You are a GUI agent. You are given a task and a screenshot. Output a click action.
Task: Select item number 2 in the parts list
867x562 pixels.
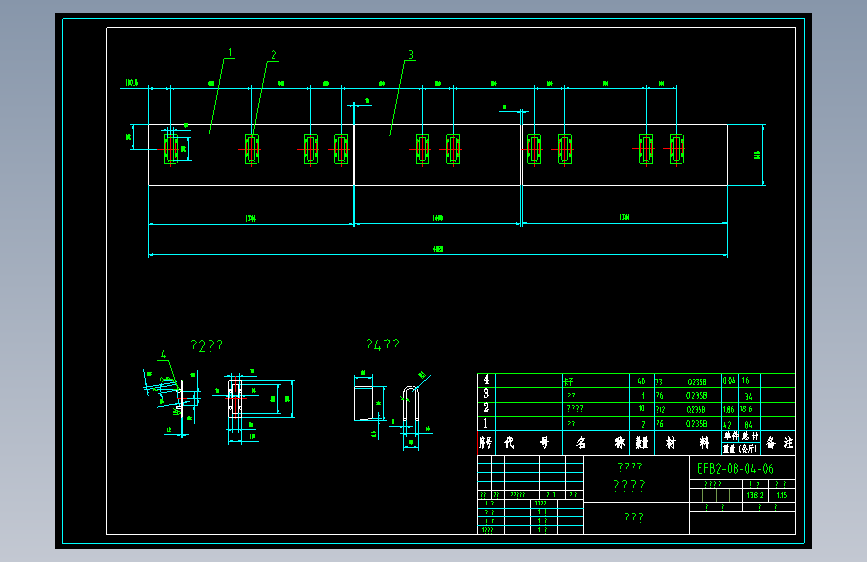click(x=486, y=408)
